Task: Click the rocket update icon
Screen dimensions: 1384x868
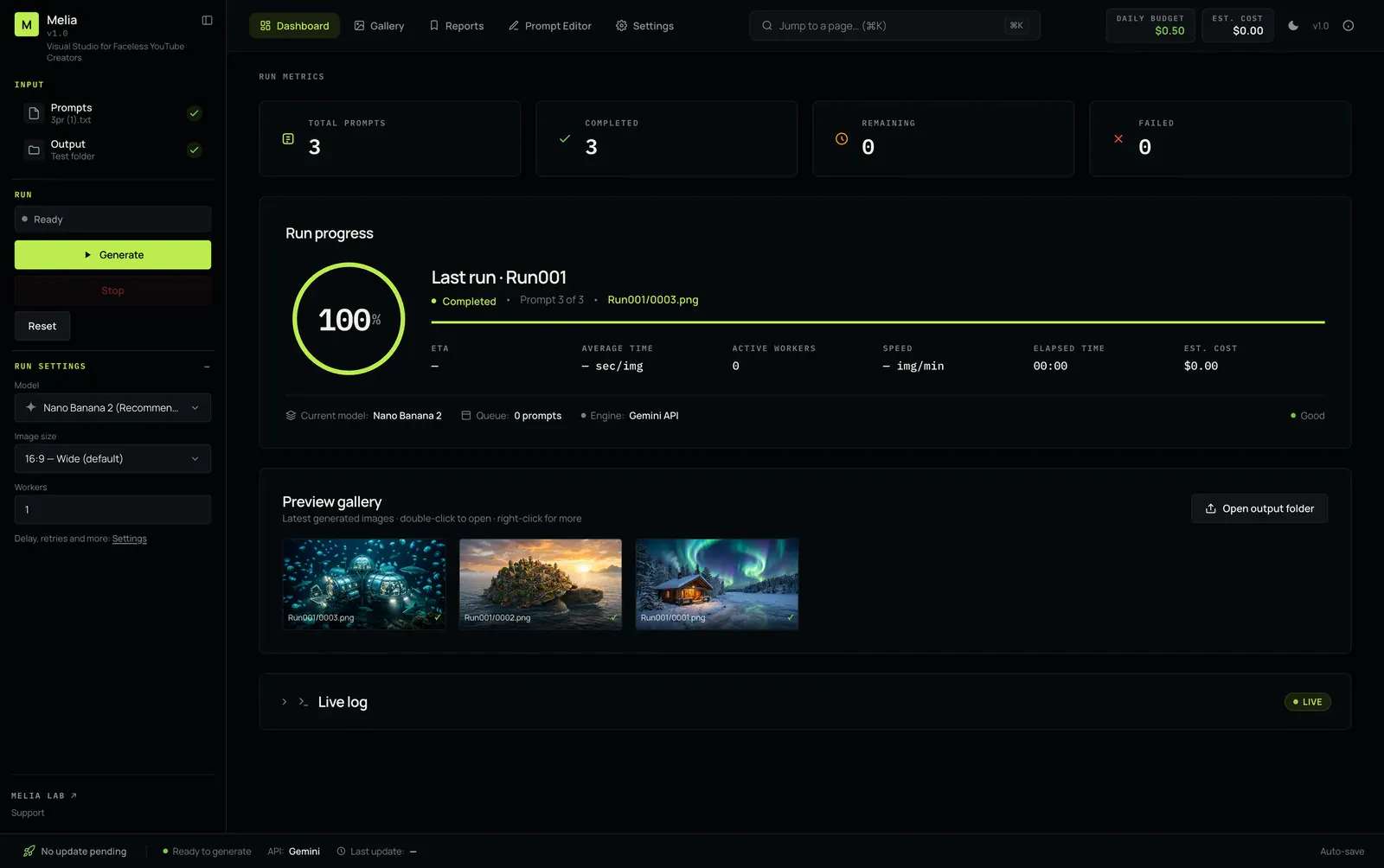Action: coord(29,852)
